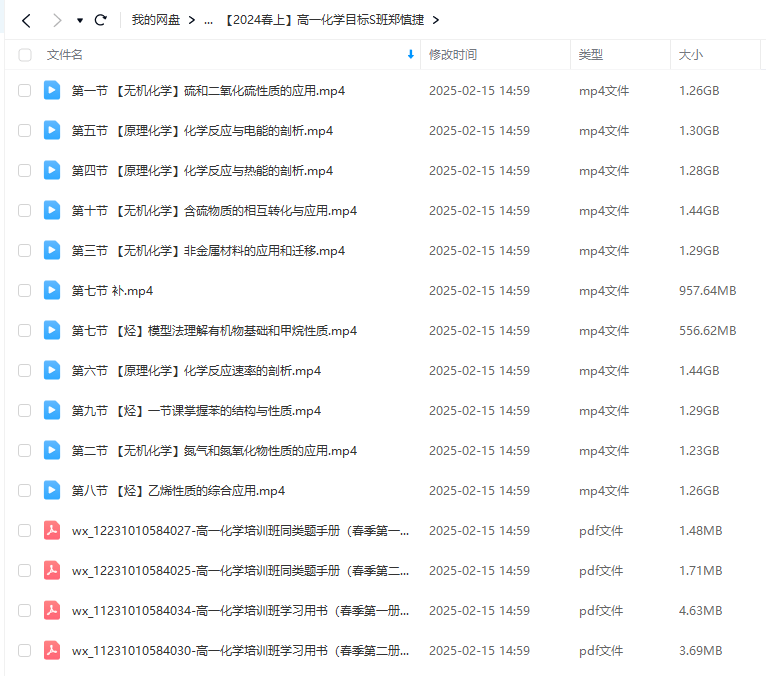Check the box for 第四节 化学反应与热能的剖析.mp4
The image size is (766, 676).
coord(24,171)
